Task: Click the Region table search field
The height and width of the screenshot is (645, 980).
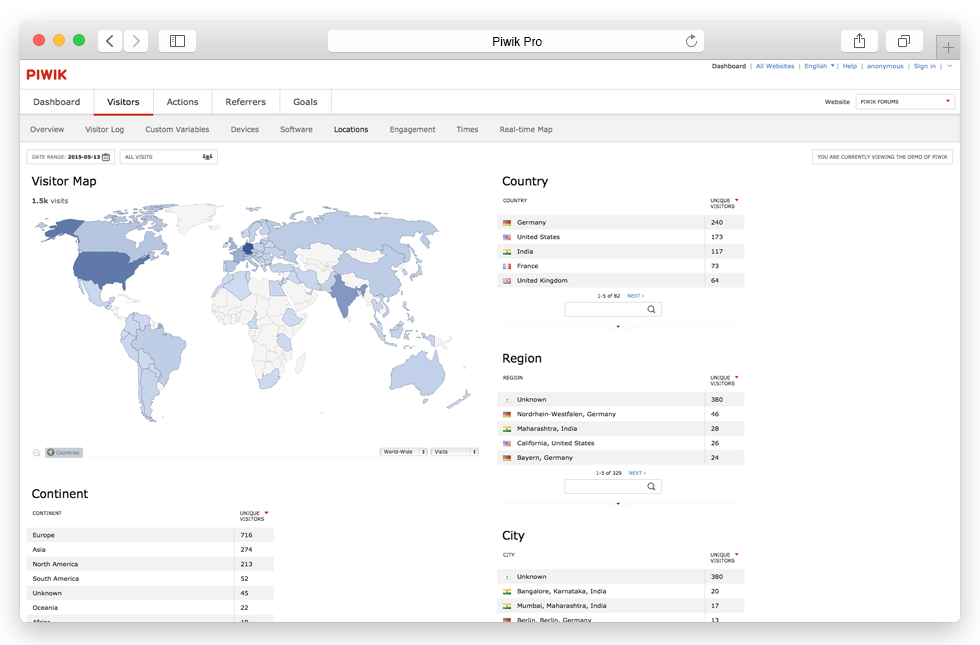Action: (x=612, y=486)
